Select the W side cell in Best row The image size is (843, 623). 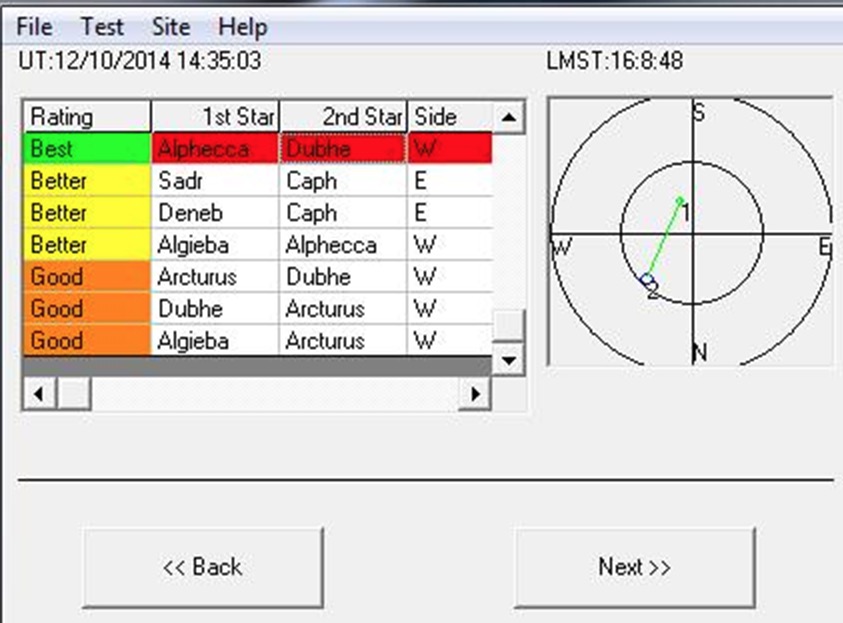pyautogui.click(x=450, y=148)
